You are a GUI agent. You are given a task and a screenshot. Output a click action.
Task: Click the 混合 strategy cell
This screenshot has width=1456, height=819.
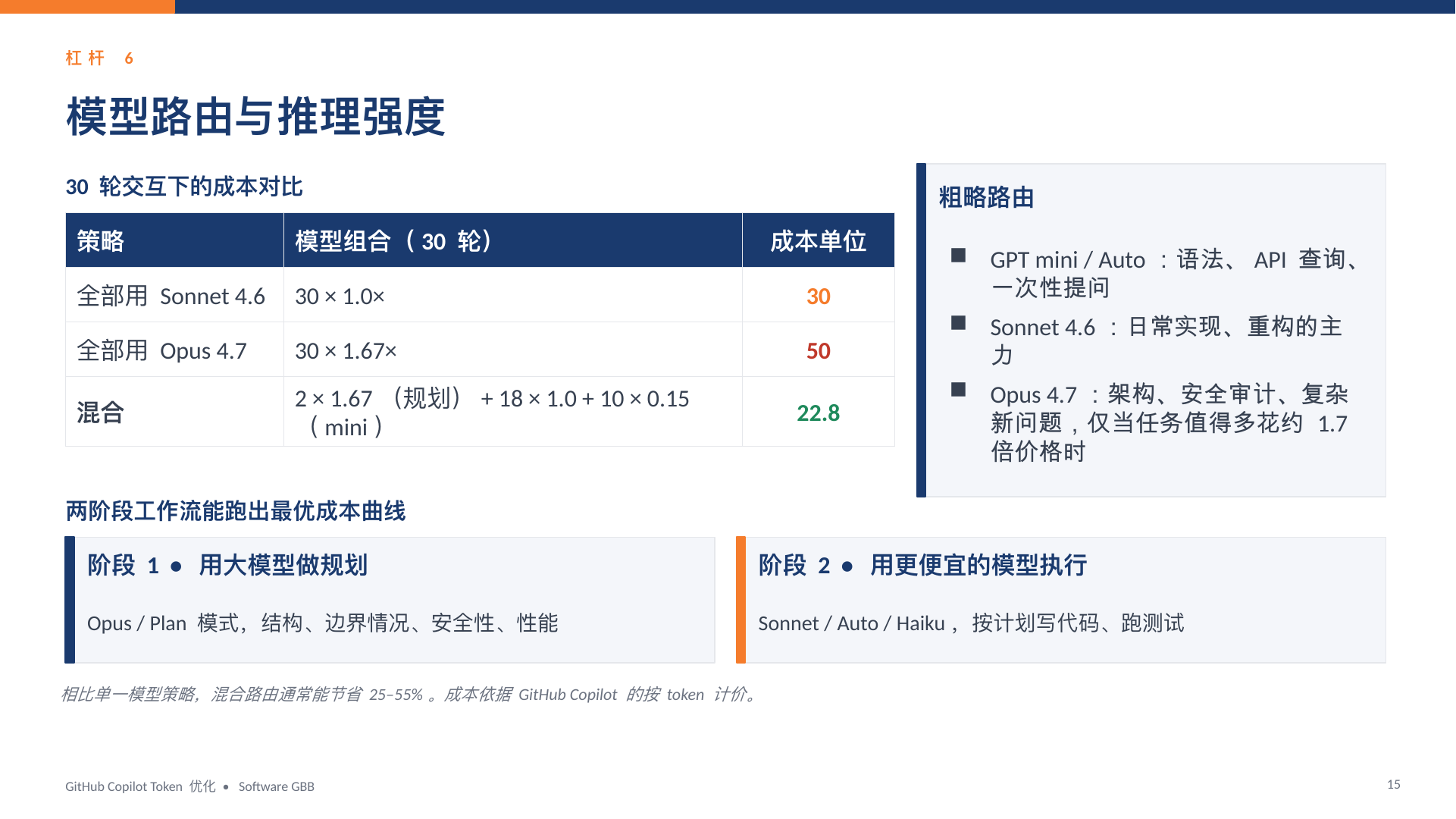tap(174, 413)
